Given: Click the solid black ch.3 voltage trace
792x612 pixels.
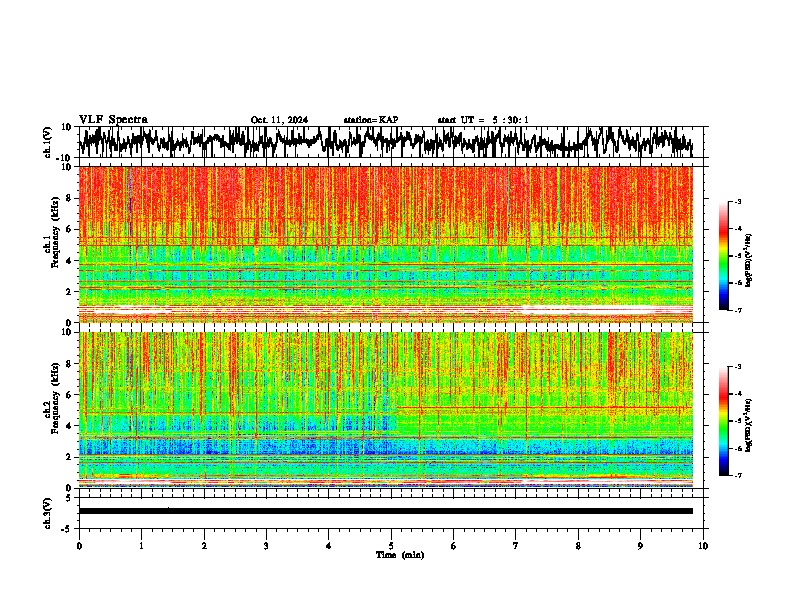Looking at the screenshot, I should point(385,511).
